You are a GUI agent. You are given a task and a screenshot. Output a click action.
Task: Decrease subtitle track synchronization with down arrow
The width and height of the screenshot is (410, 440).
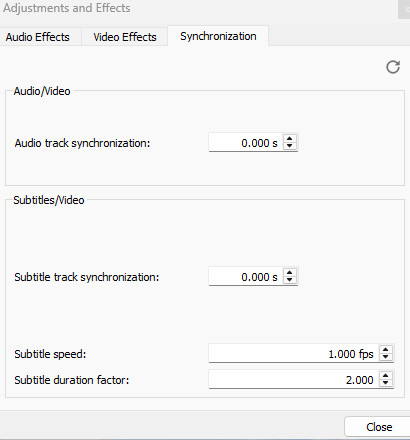pyautogui.click(x=290, y=280)
